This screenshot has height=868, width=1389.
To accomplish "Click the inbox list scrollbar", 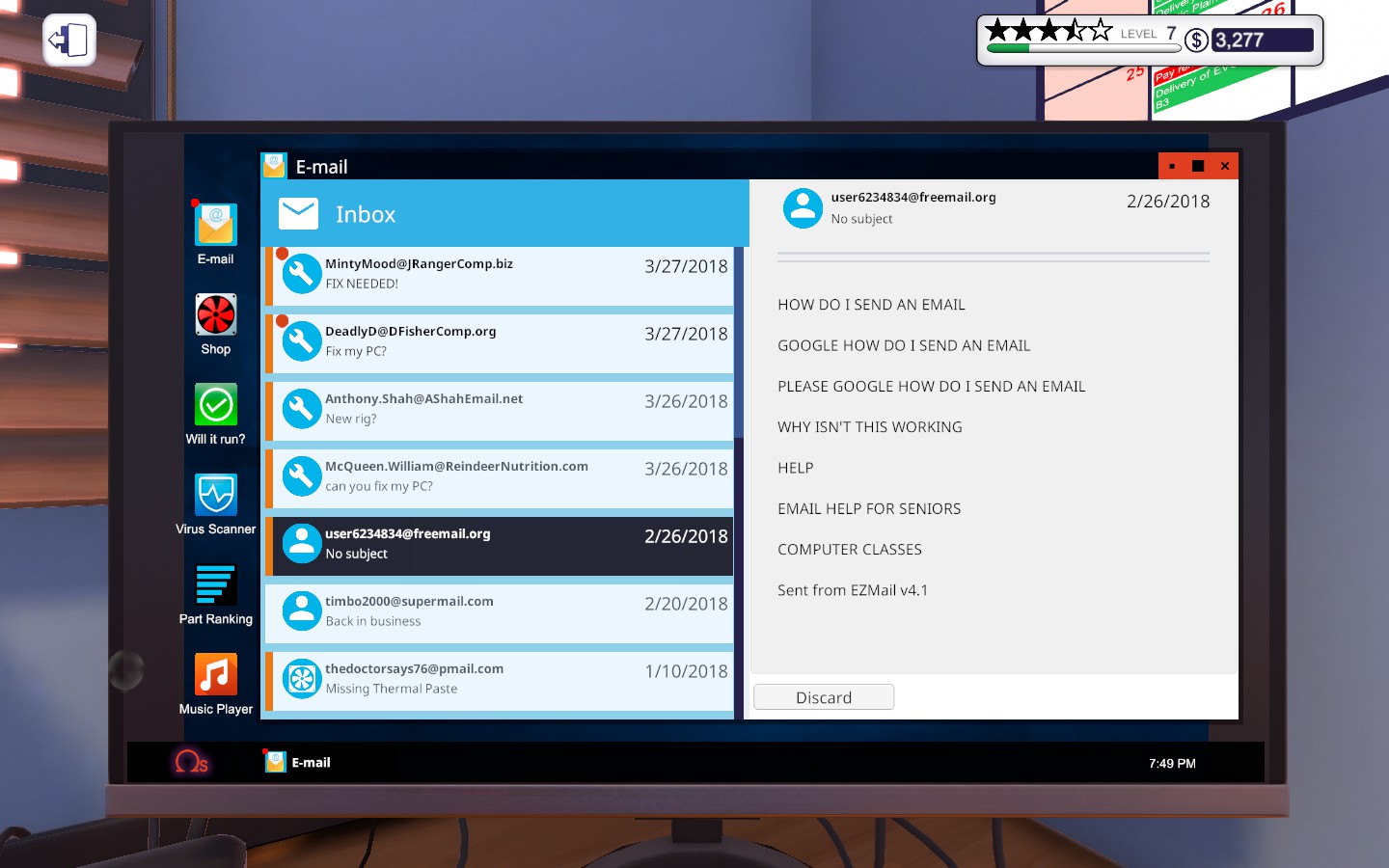I will tap(739, 342).
